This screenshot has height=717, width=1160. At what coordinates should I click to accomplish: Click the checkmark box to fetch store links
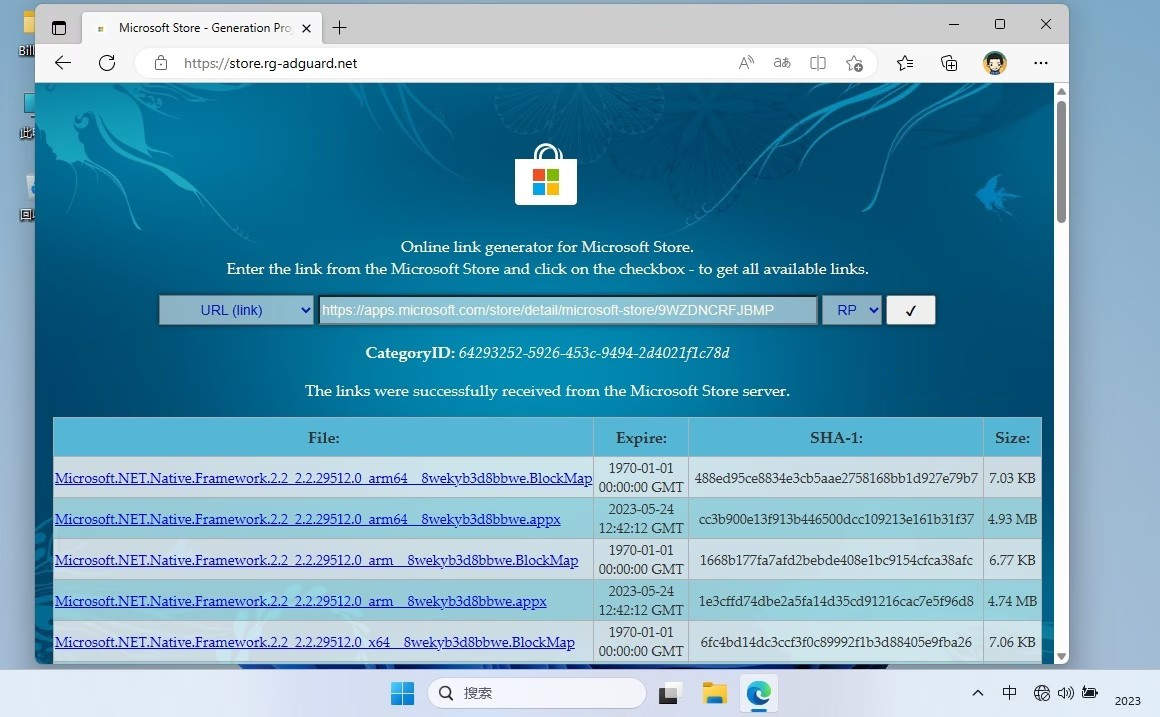pyautogui.click(x=910, y=310)
